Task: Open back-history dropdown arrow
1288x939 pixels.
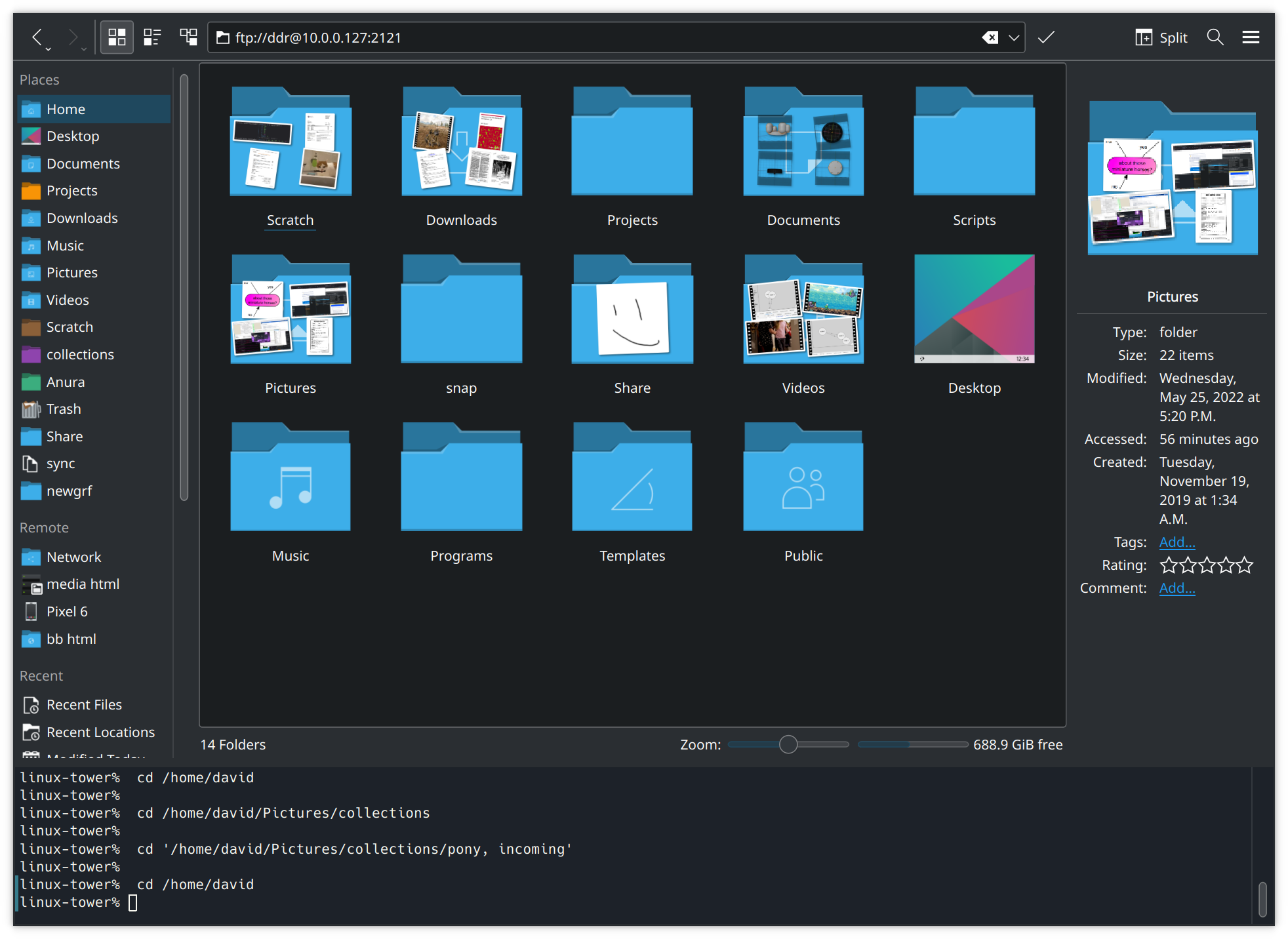Action: tap(49, 49)
